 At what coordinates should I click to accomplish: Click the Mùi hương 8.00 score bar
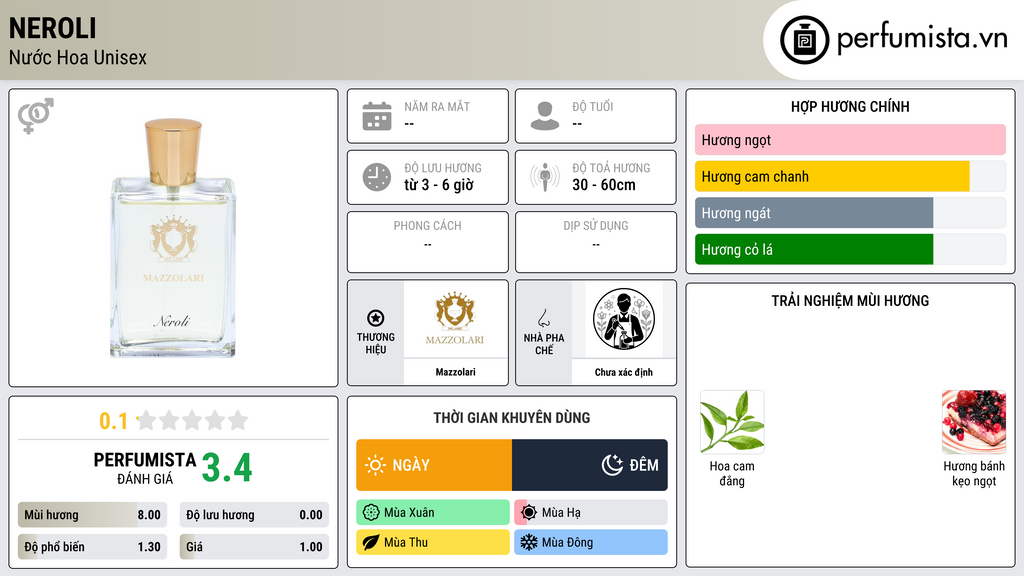pyautogui.click(x=93, y=515)
